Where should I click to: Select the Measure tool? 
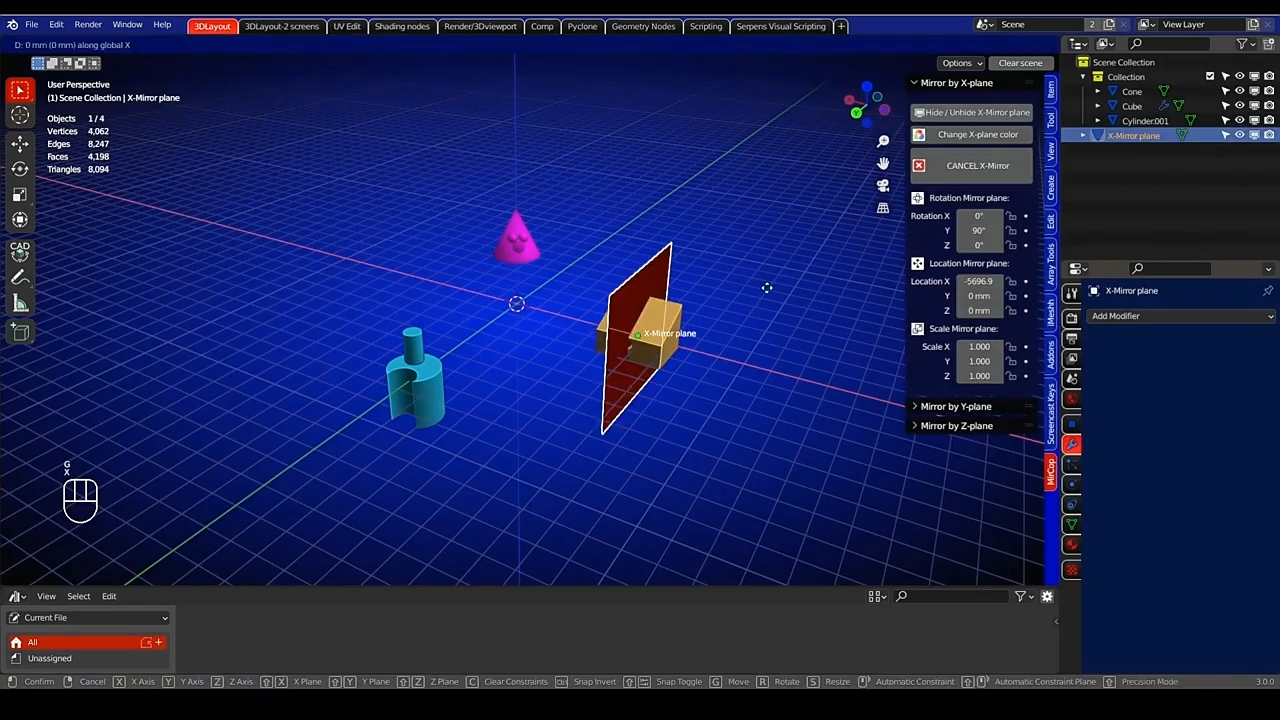coord(20,304)
